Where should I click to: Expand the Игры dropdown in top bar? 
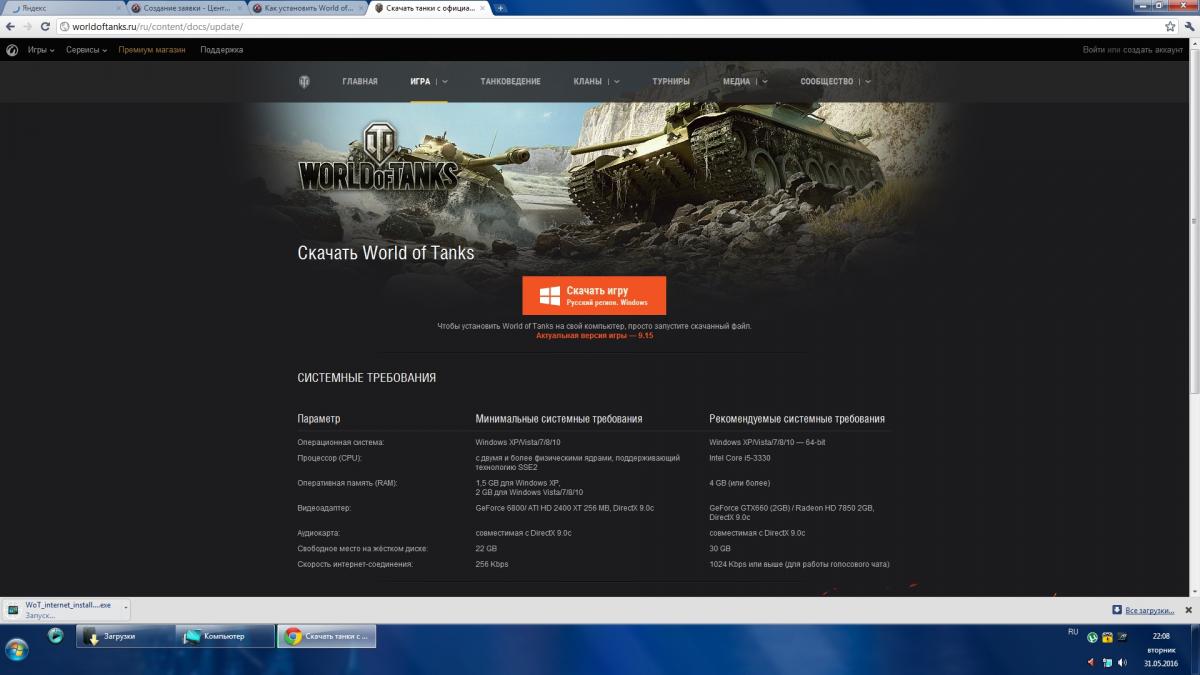click(40, 50)
